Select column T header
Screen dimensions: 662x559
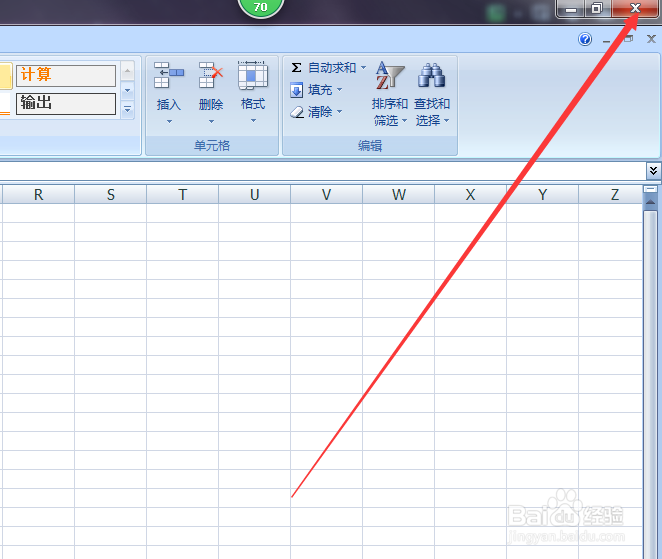(182, 195)
